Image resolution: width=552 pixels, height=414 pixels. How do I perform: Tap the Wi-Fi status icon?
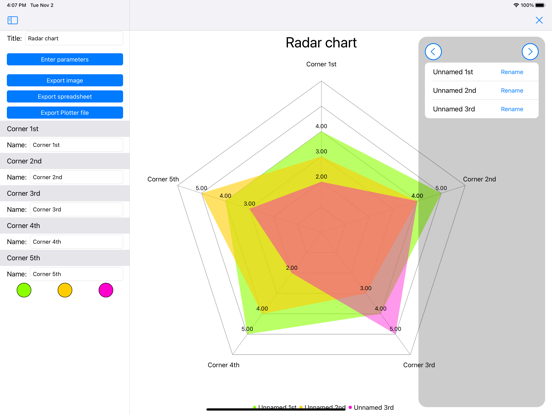click(x=516, y=5)
